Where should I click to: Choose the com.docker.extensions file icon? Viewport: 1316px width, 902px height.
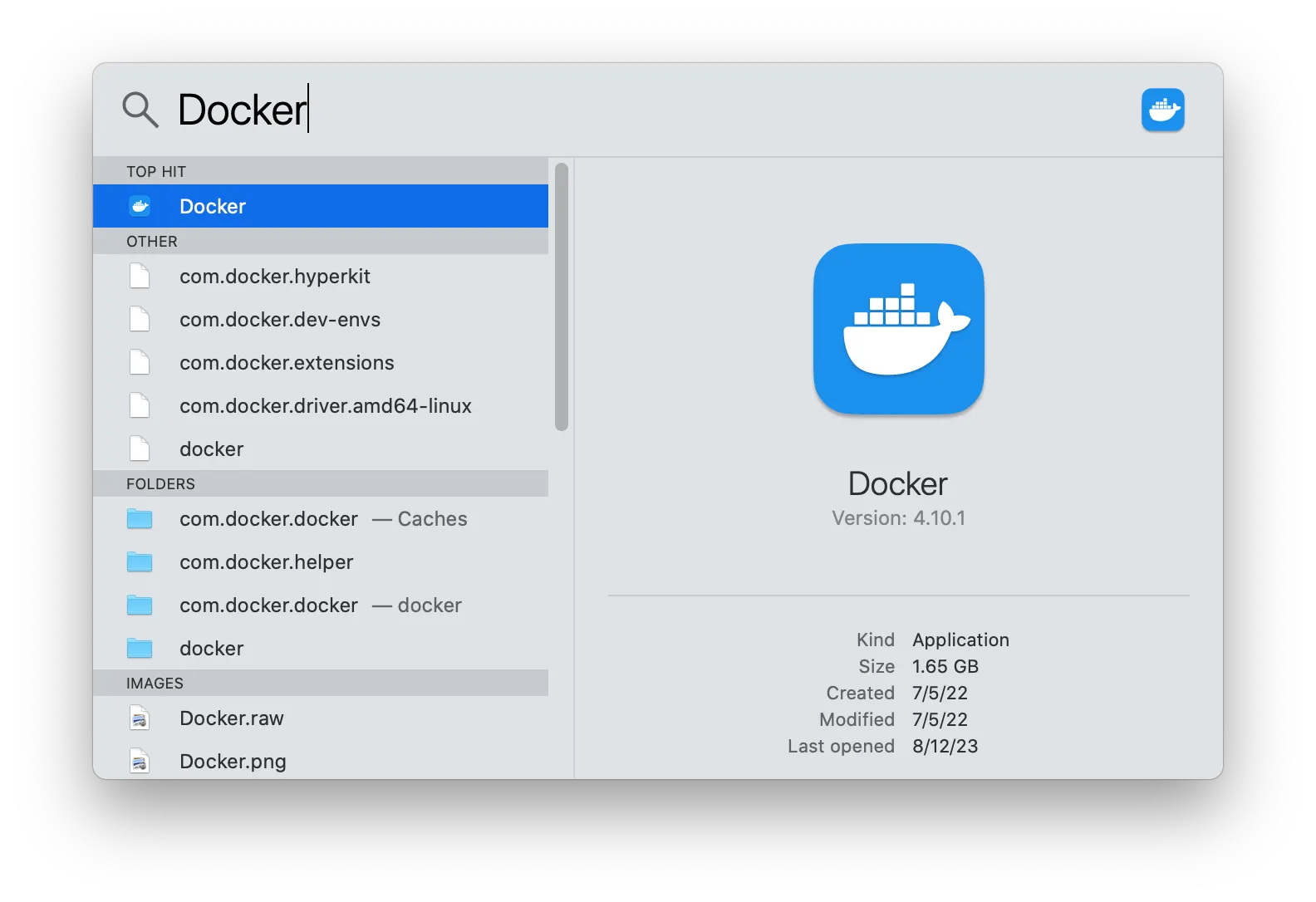tap(140, 362)
